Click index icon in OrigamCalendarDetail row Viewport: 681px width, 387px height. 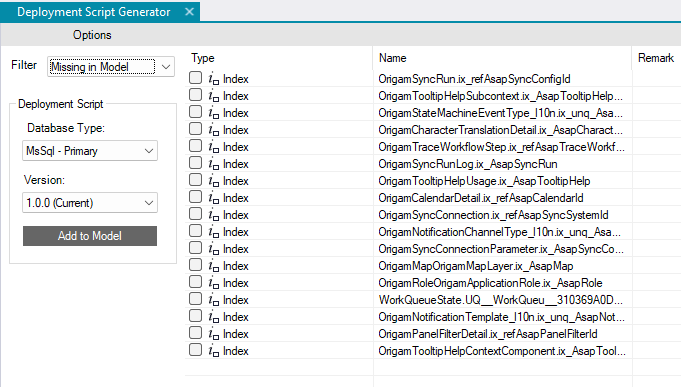(213, 198)
